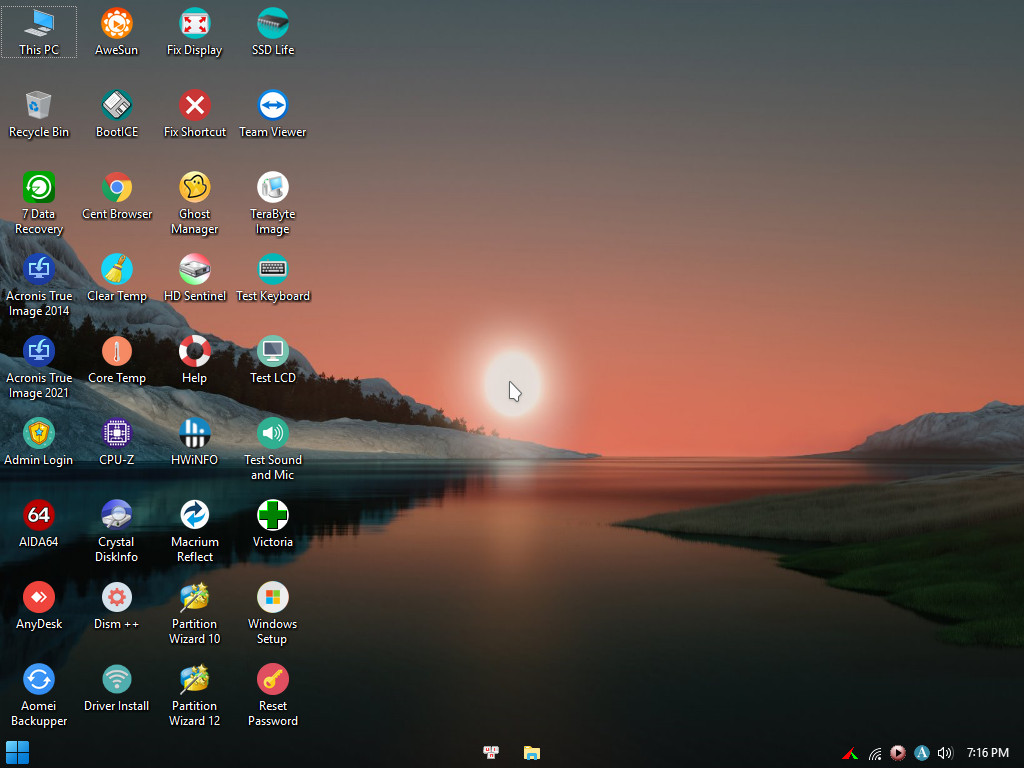This screenshot has height=768, width=1024.
Task: Click the Partition Wizard 12 shortcut
Action: pos(195,680)
